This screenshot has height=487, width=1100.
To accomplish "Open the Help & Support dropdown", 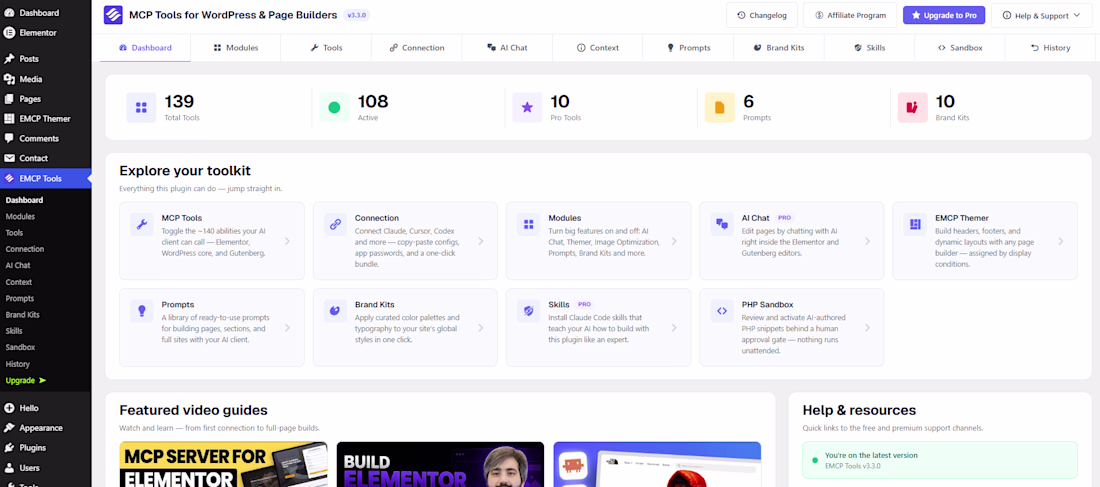I will [x=1041, y=15].
